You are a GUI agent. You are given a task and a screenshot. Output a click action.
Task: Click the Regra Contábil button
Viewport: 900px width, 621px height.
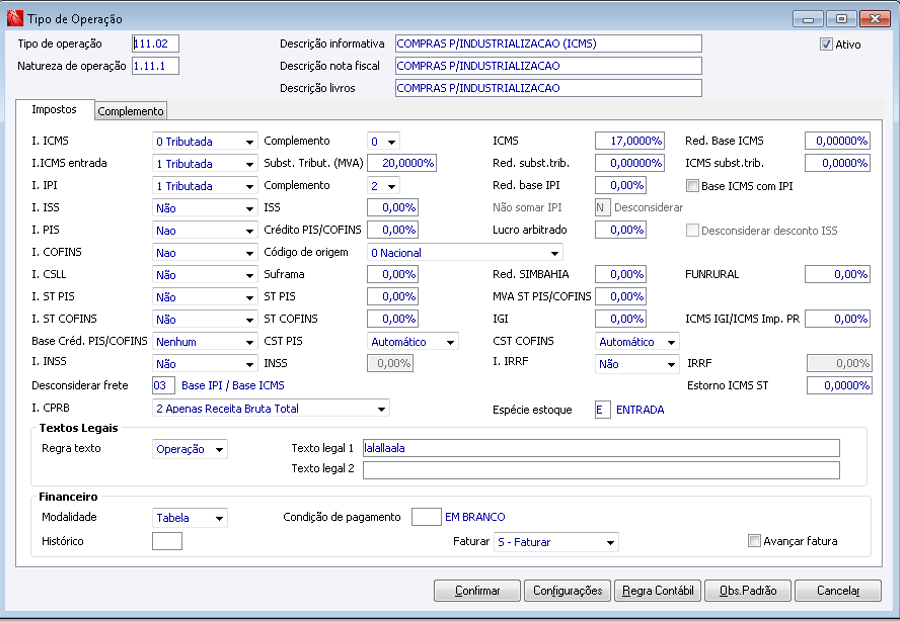(658, 591)
